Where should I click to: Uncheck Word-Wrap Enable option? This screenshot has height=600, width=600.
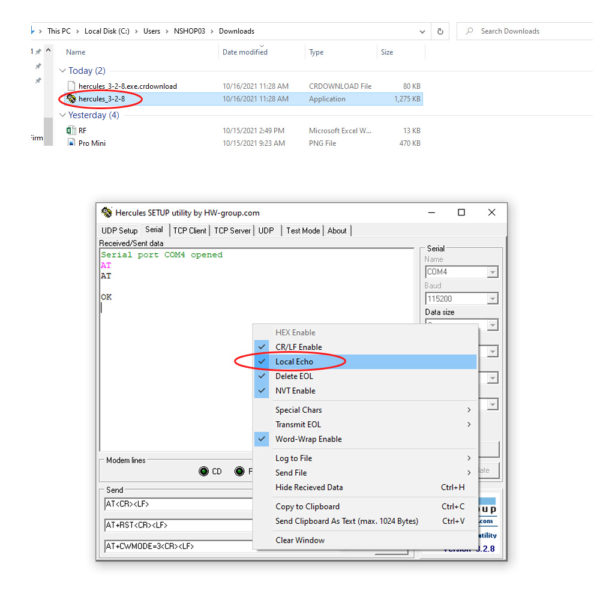coord(308,439)
